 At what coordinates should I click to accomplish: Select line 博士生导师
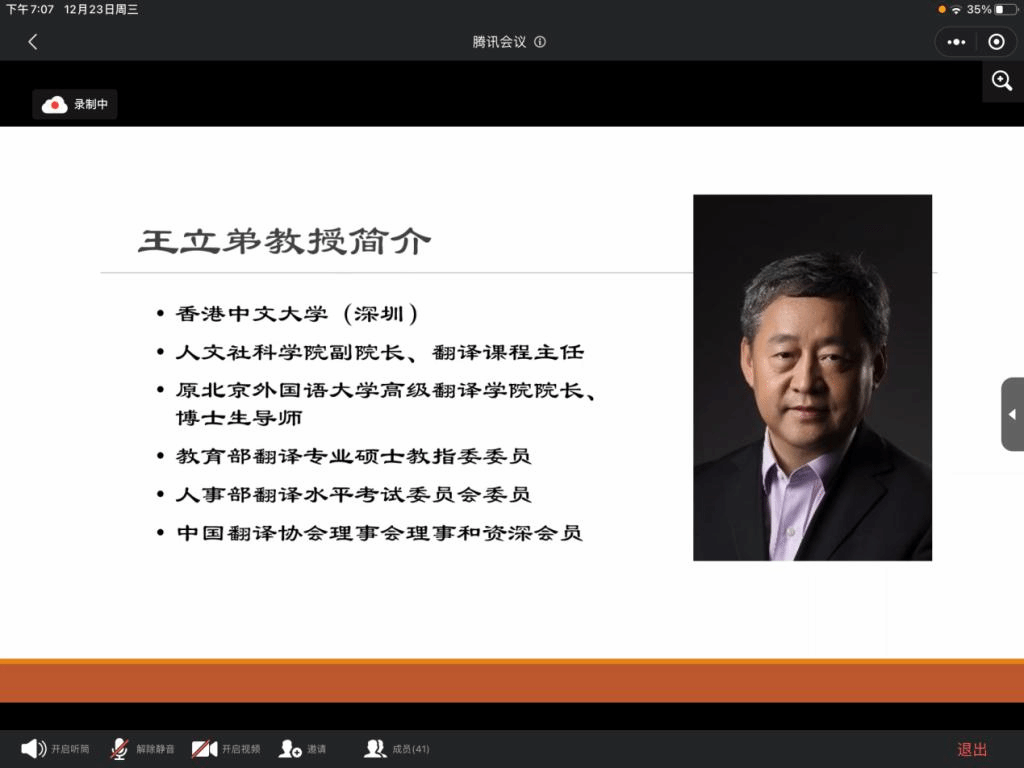point(238,418)
